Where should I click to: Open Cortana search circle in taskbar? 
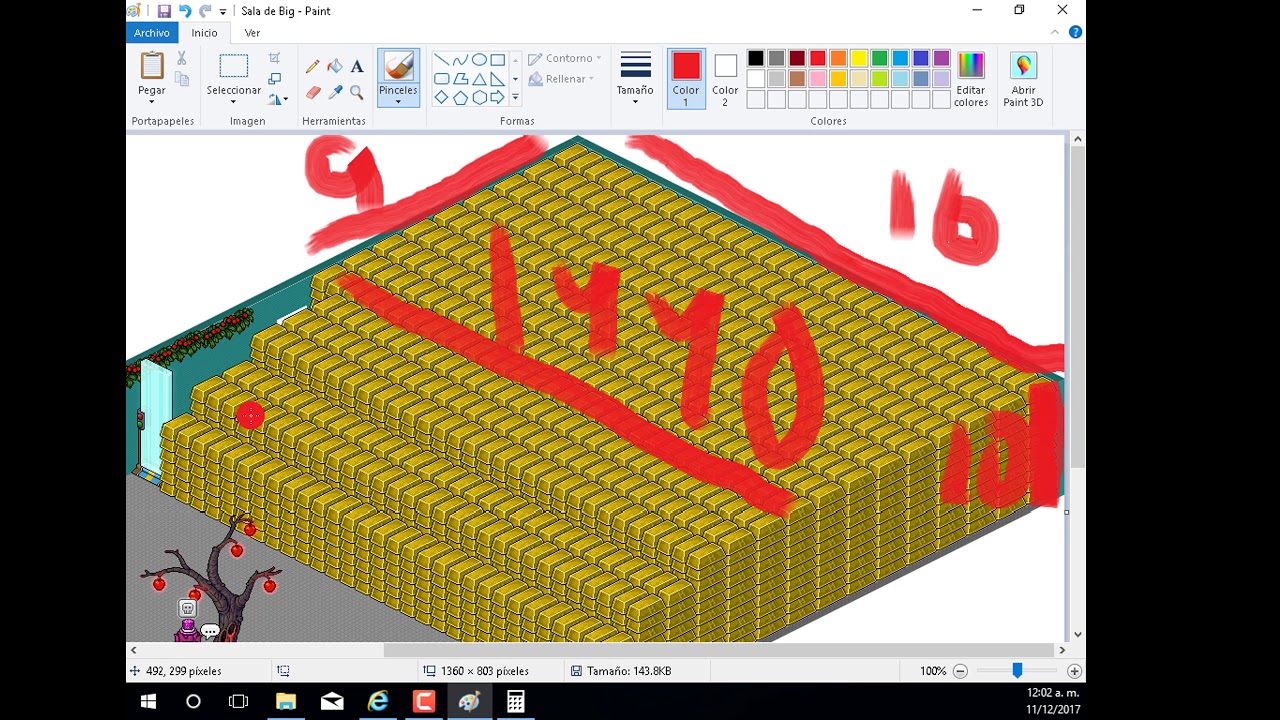[x=193, y=702]
